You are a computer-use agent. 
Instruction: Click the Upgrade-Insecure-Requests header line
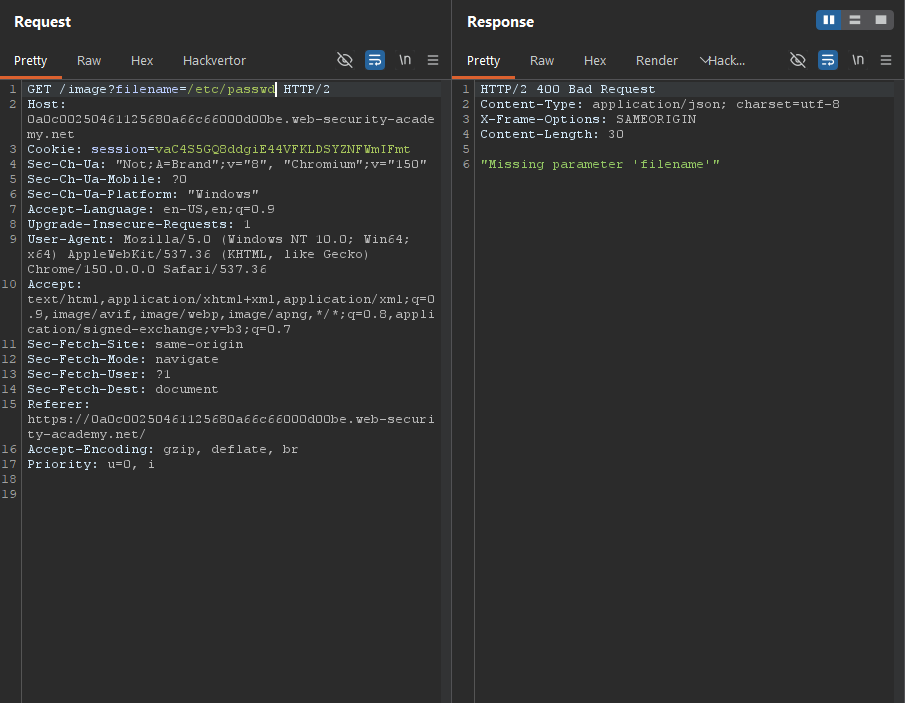tap(139, 225)
